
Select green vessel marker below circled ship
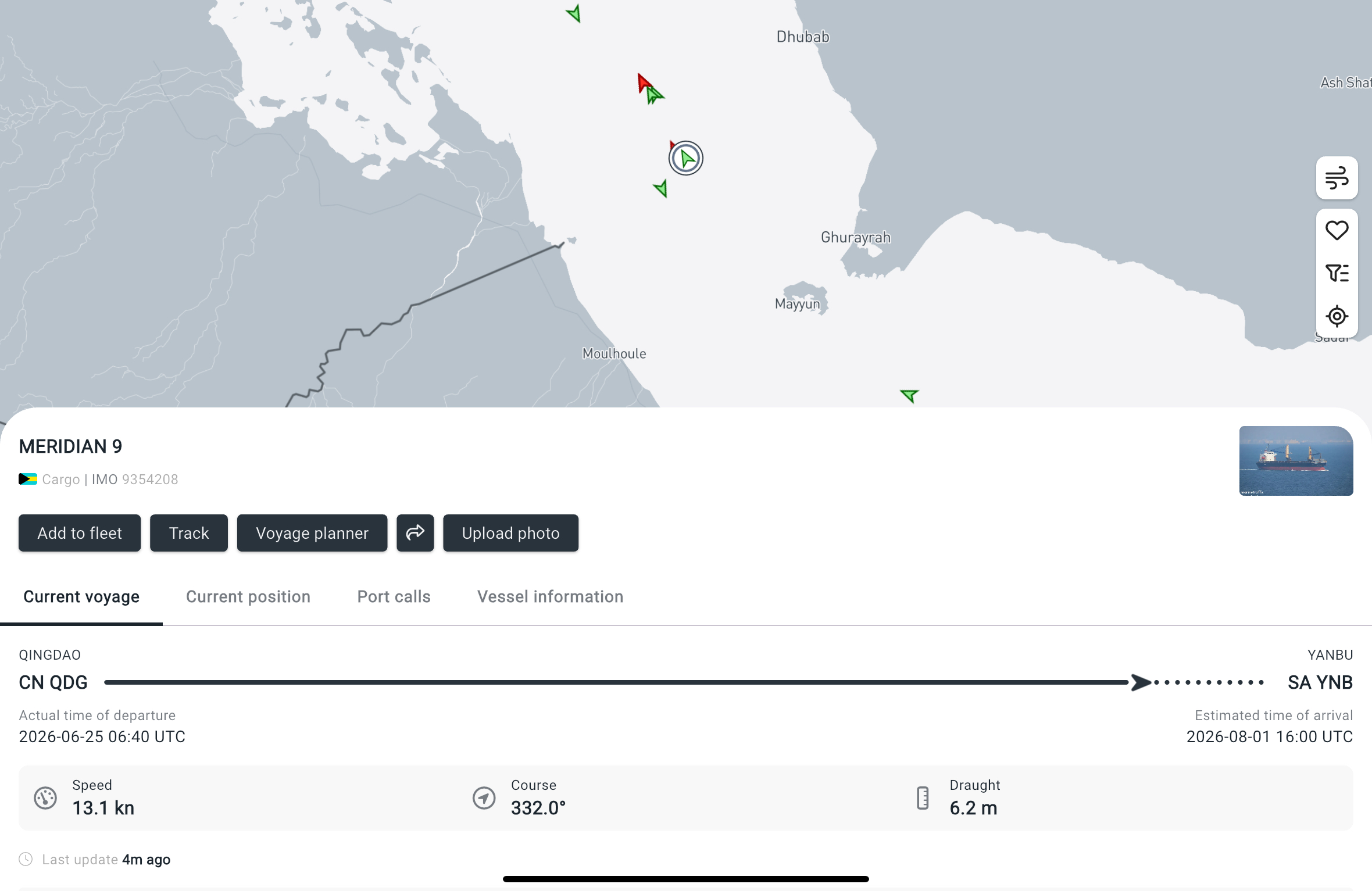point(661,188)
